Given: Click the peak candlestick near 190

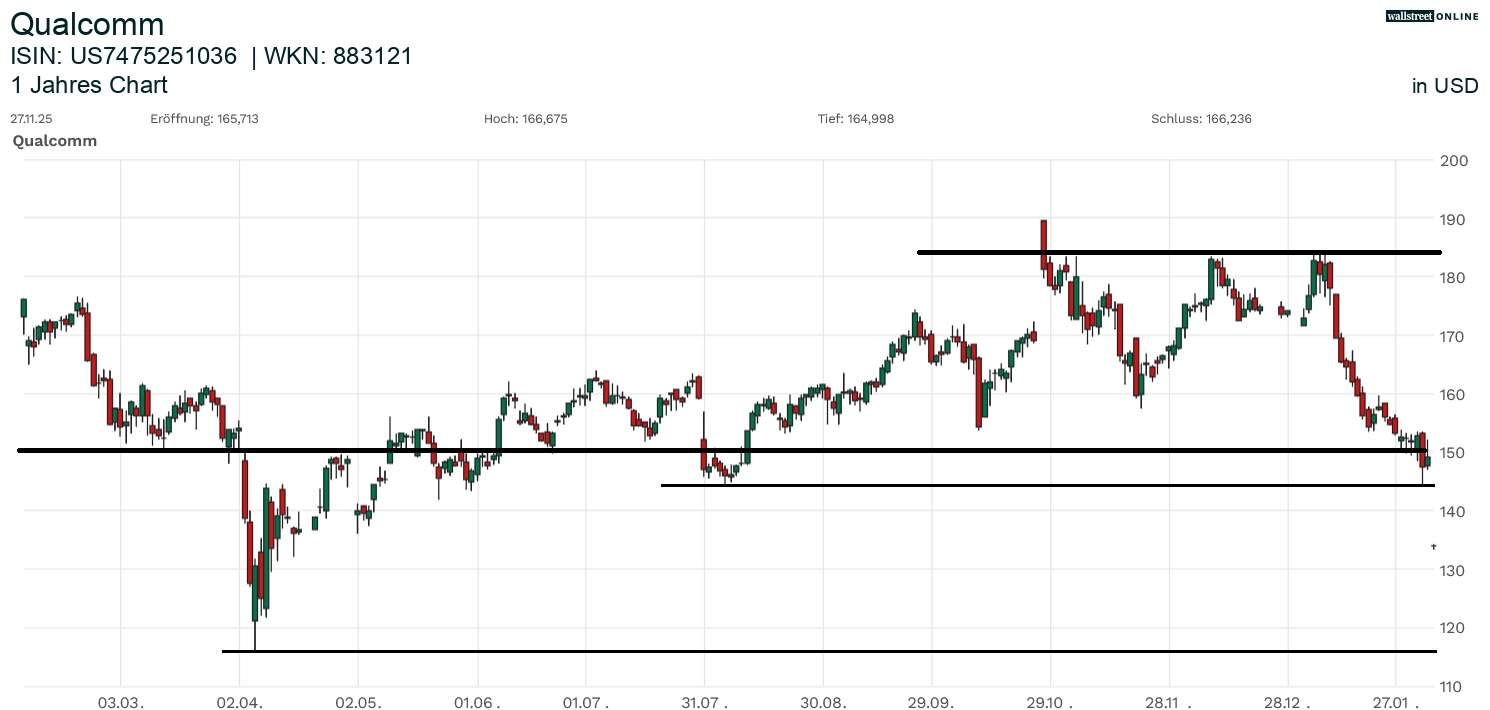Looking at the screenshot, I should 1043,235.
